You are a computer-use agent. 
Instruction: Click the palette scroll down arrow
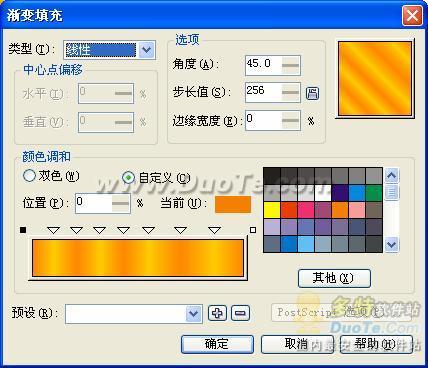[392, 245]
